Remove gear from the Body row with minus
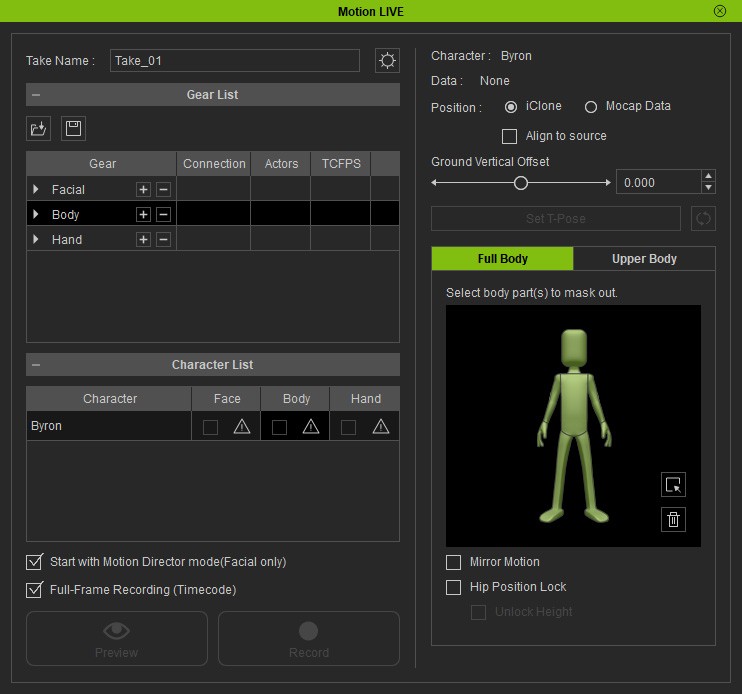Screen dimensions: 742x694 [163, 215]
